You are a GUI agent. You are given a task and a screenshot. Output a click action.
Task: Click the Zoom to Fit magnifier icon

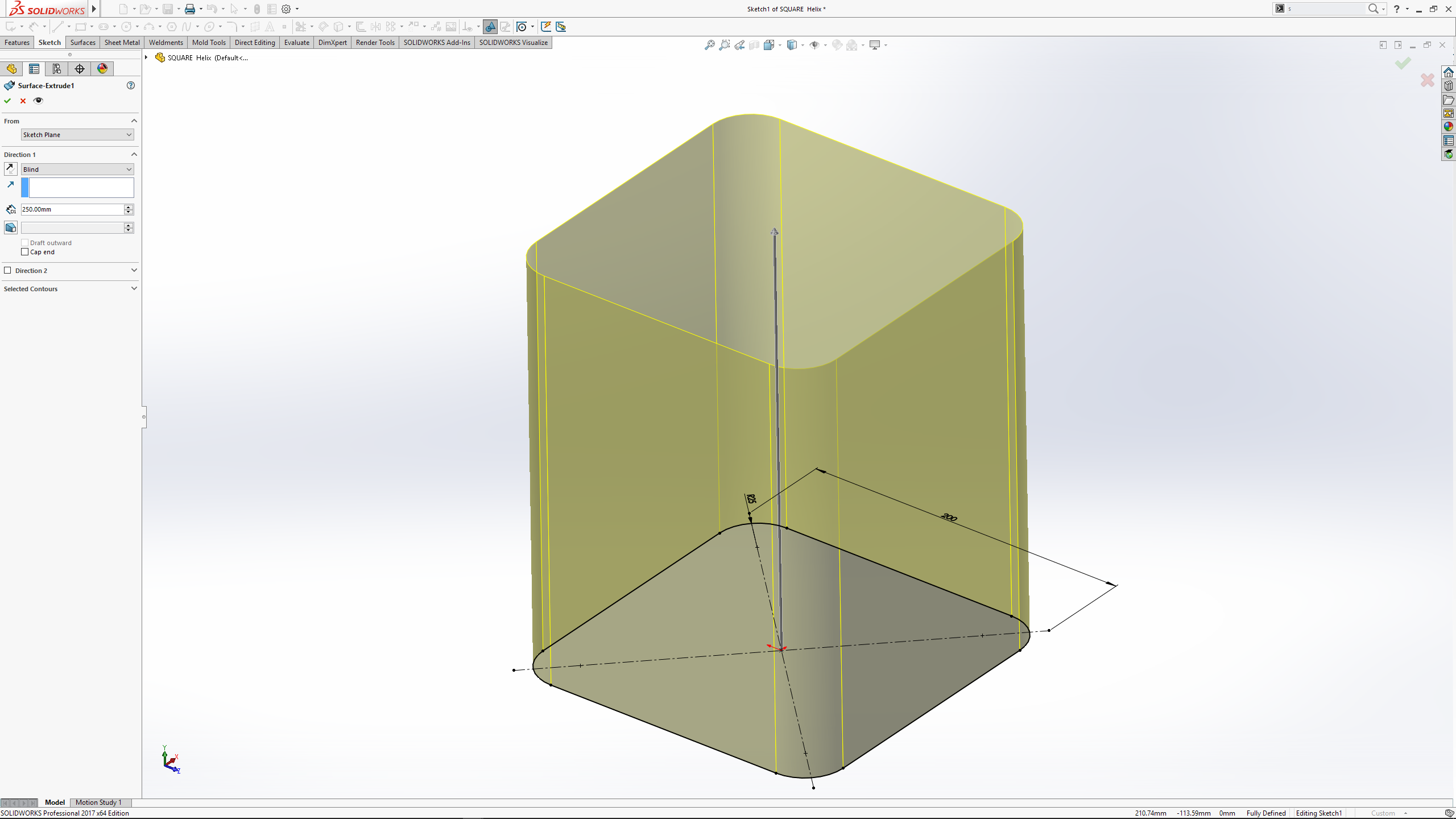[709, 45]
